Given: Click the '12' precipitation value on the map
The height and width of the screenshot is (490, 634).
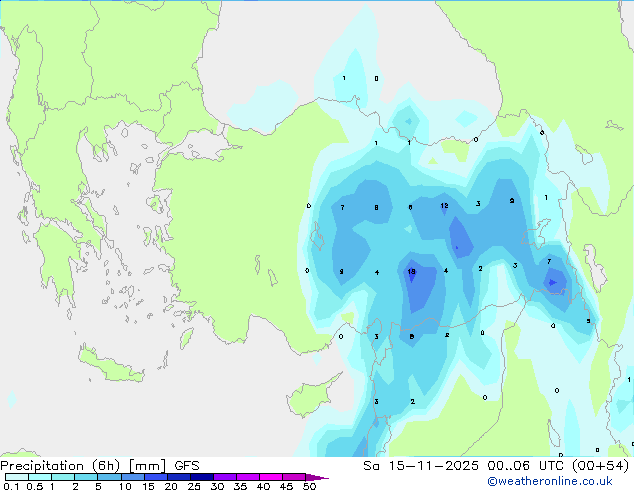Looking at the screenshot, I should click(x=444, y=206).
